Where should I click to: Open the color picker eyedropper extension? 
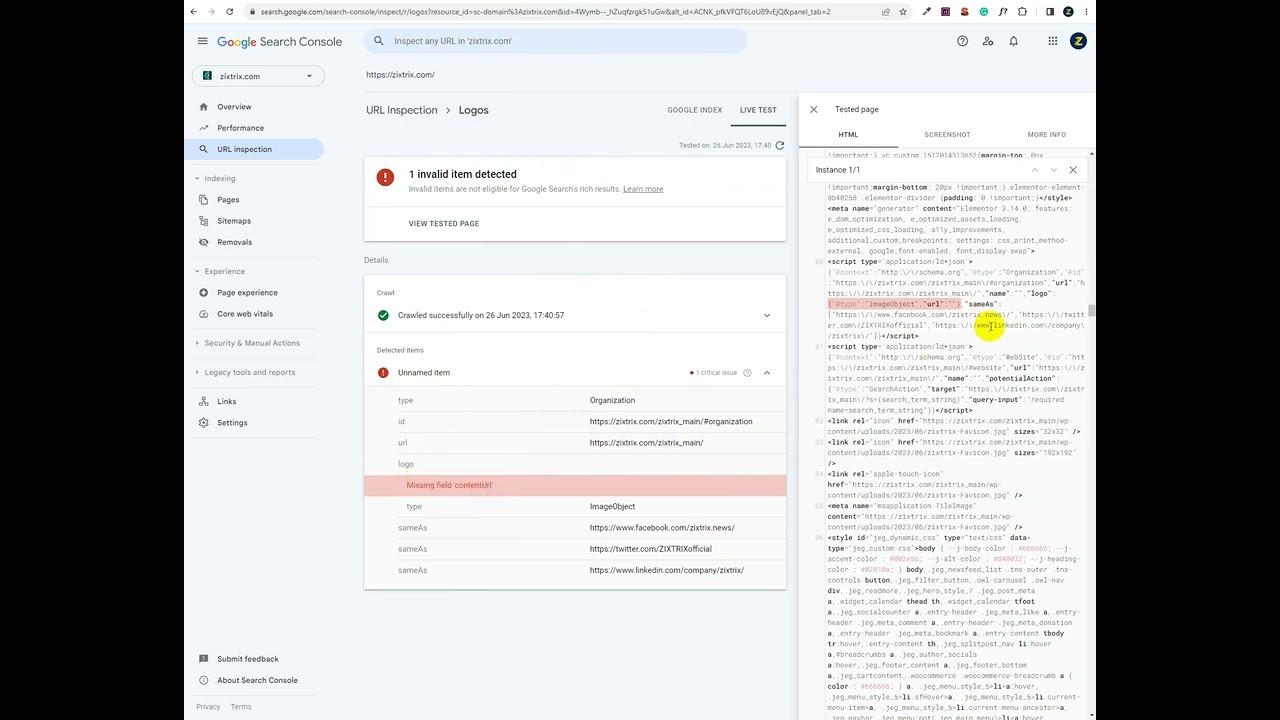tap(927, 12)
